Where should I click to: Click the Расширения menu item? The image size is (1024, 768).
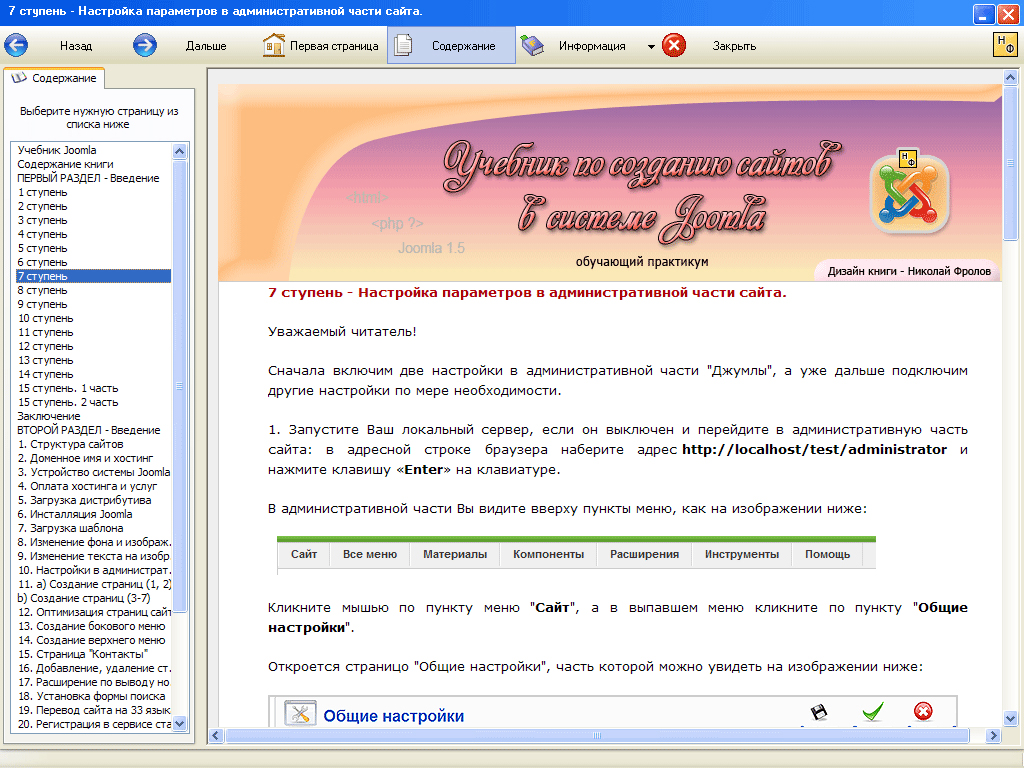tap(645, 554)
